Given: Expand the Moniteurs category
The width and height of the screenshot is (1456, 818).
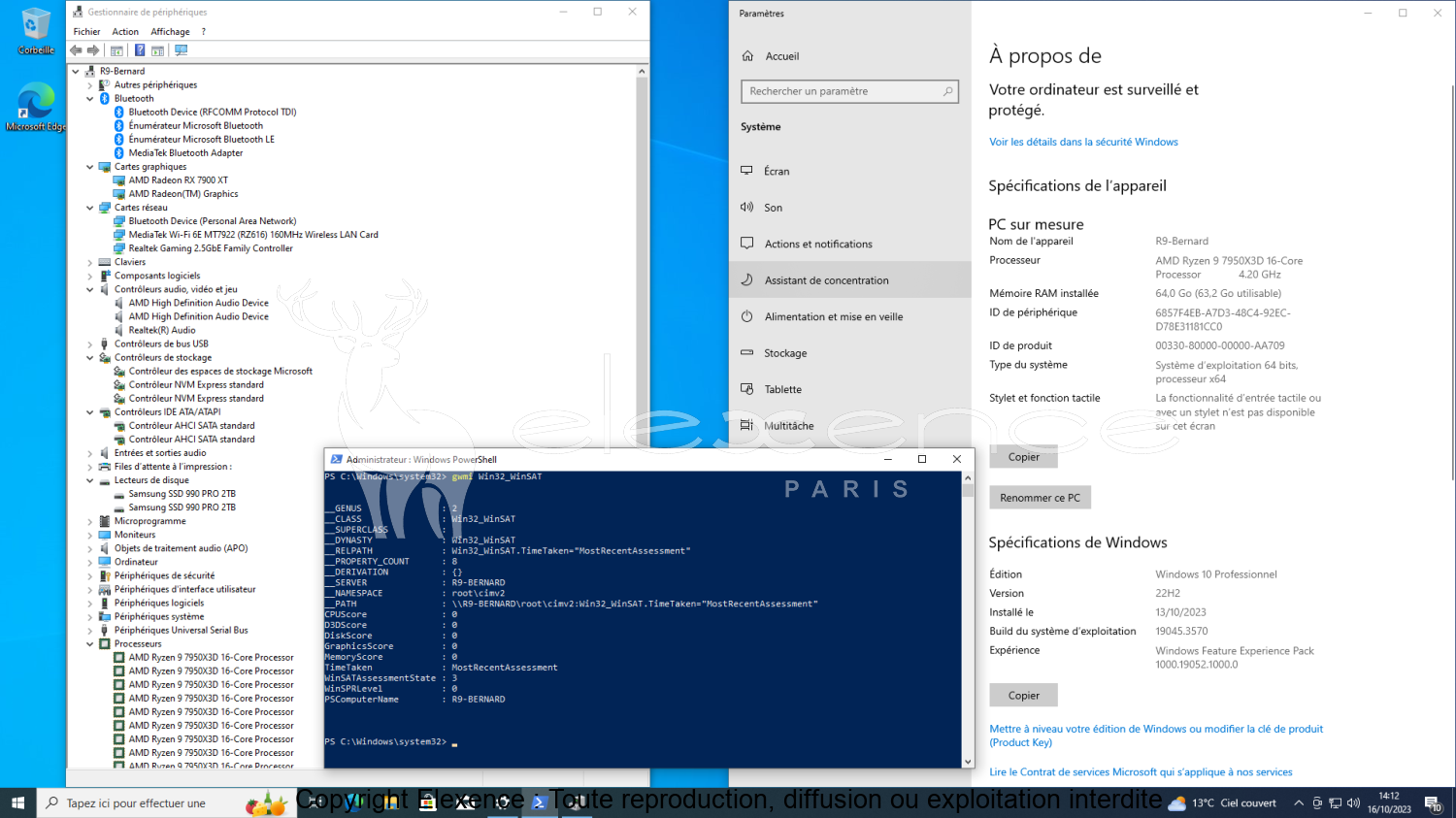Looking at the screenshot, I should [x=90, y=535].
